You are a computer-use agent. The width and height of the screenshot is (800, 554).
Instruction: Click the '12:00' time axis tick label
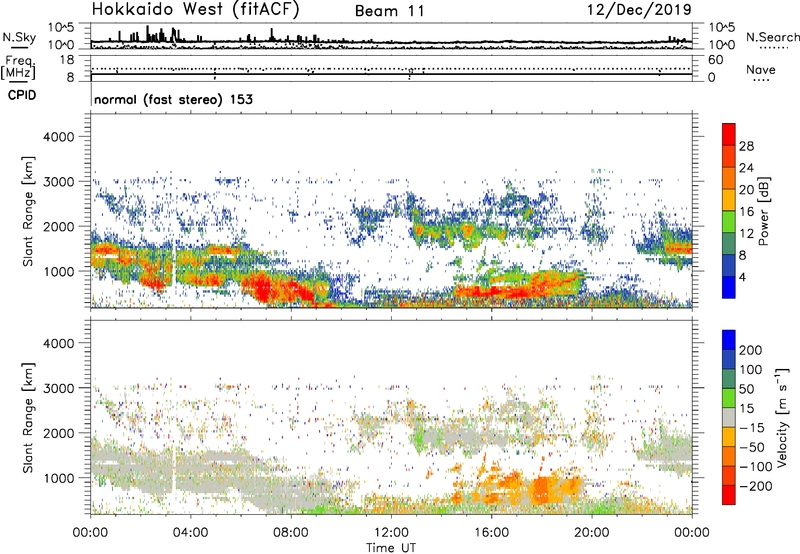coord(391,533)
